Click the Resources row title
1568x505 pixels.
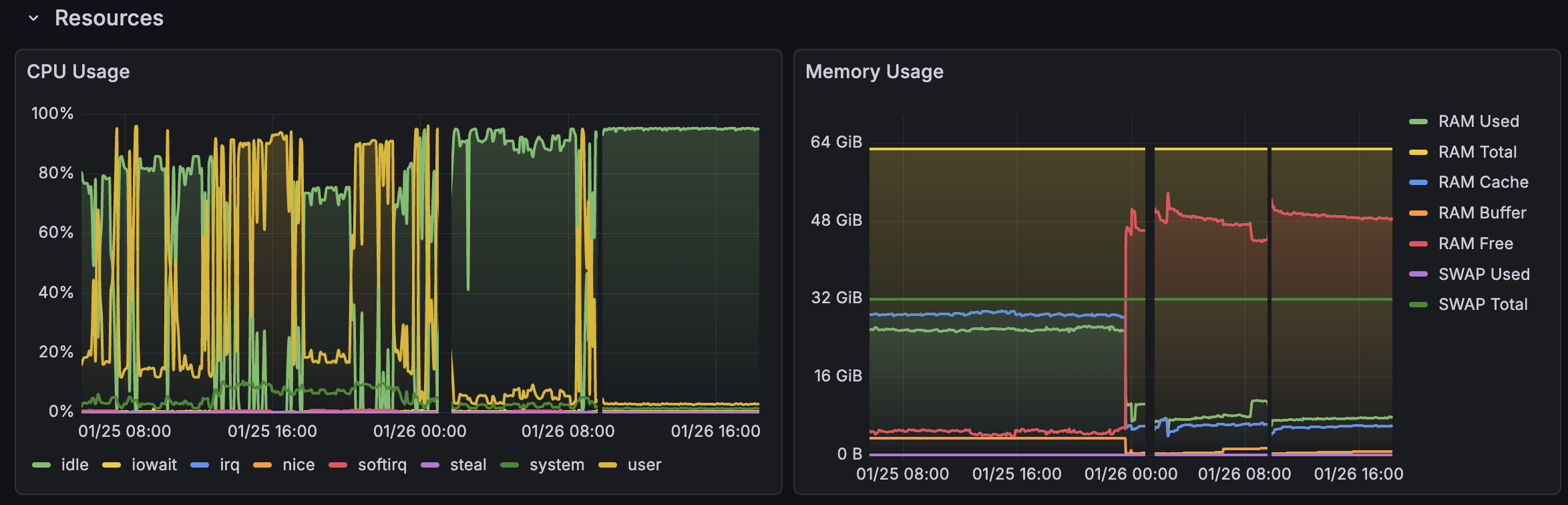point(109,19)
